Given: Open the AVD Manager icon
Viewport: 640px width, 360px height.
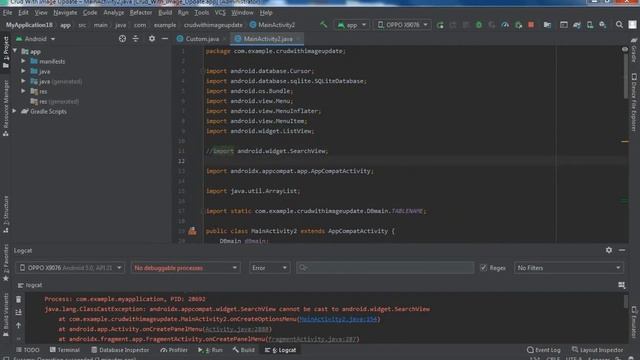Looking at the screenshot, I should 590,25.
